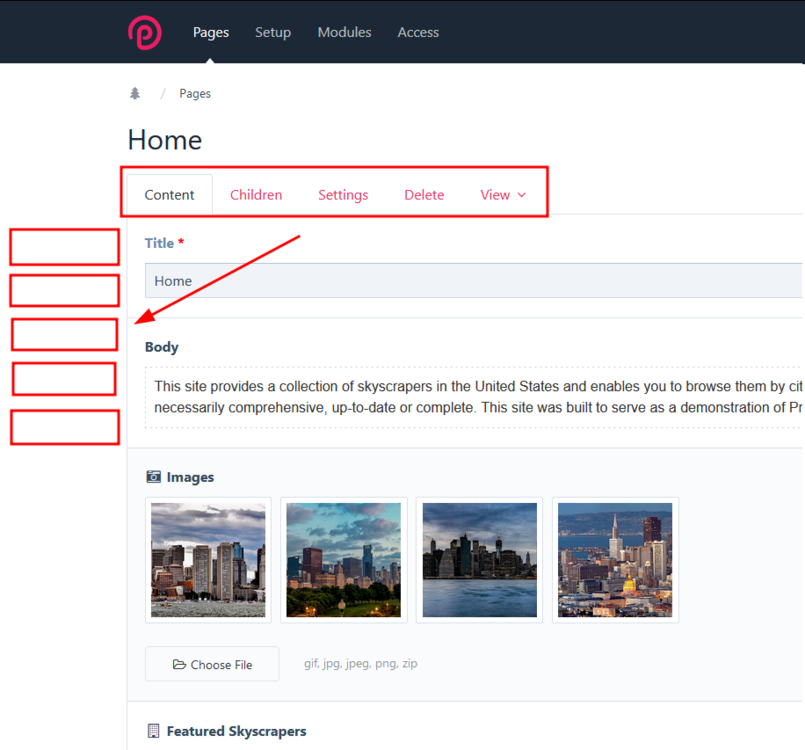
Task: Go to the Delete tab
Action: pyautogui.click(x=424, y=195)
